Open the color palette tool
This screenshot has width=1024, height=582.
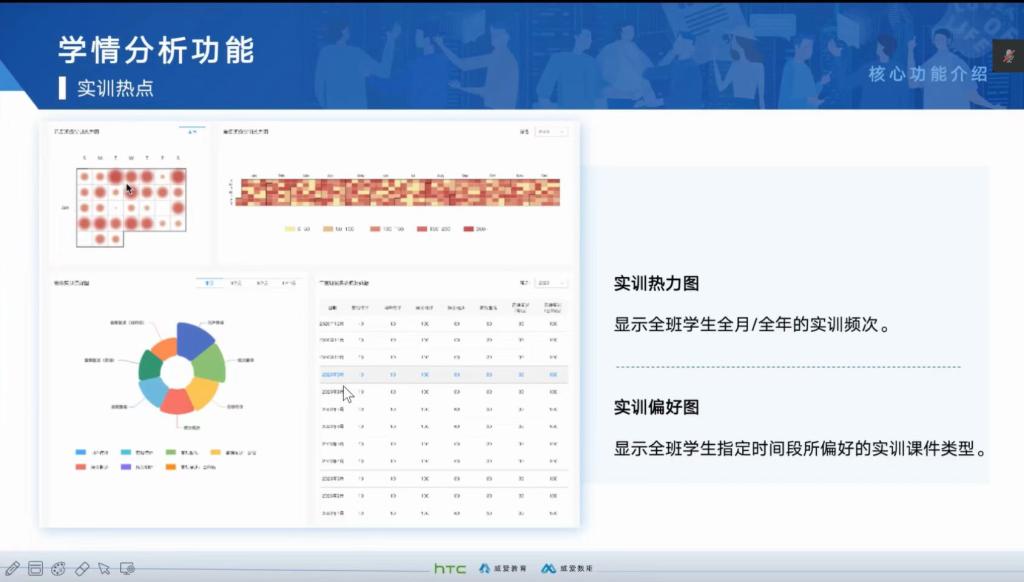point(59,568)
